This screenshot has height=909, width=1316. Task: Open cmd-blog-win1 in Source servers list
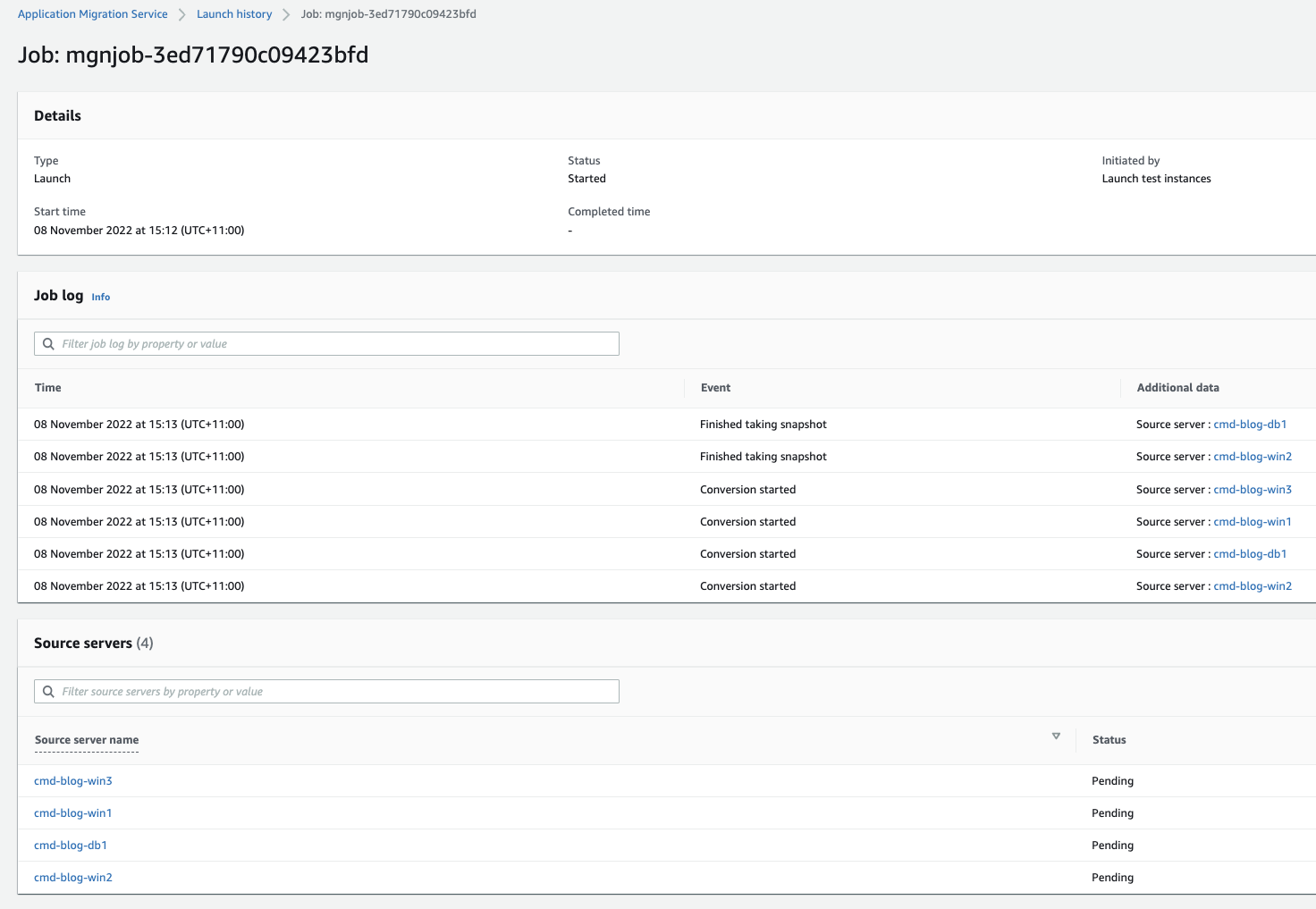[73, 813]
